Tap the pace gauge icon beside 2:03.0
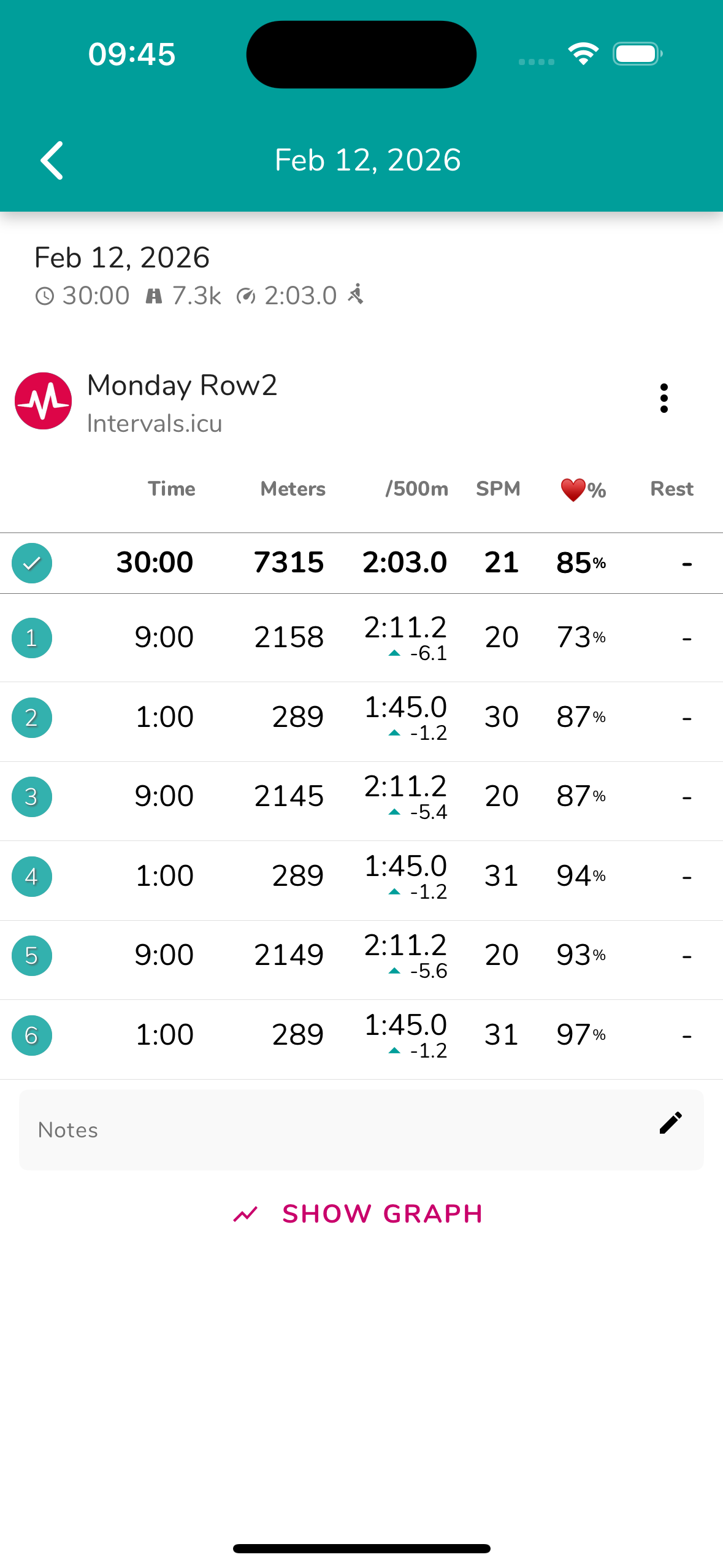The image size is (723, 1568). [x=246, y=296]
